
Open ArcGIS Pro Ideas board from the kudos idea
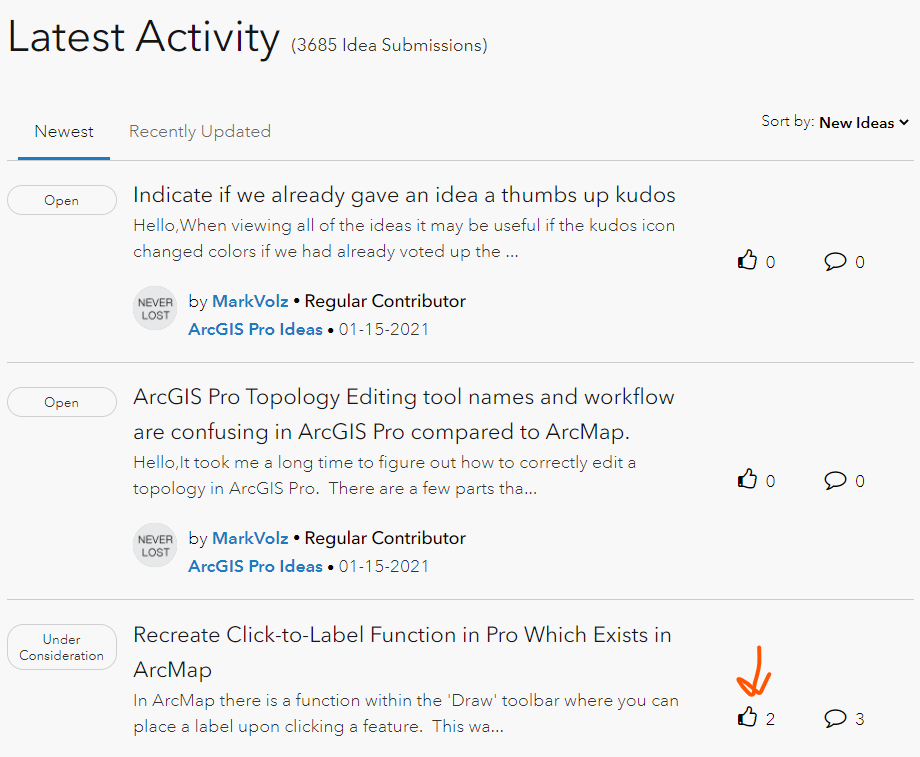coord(255,329)
